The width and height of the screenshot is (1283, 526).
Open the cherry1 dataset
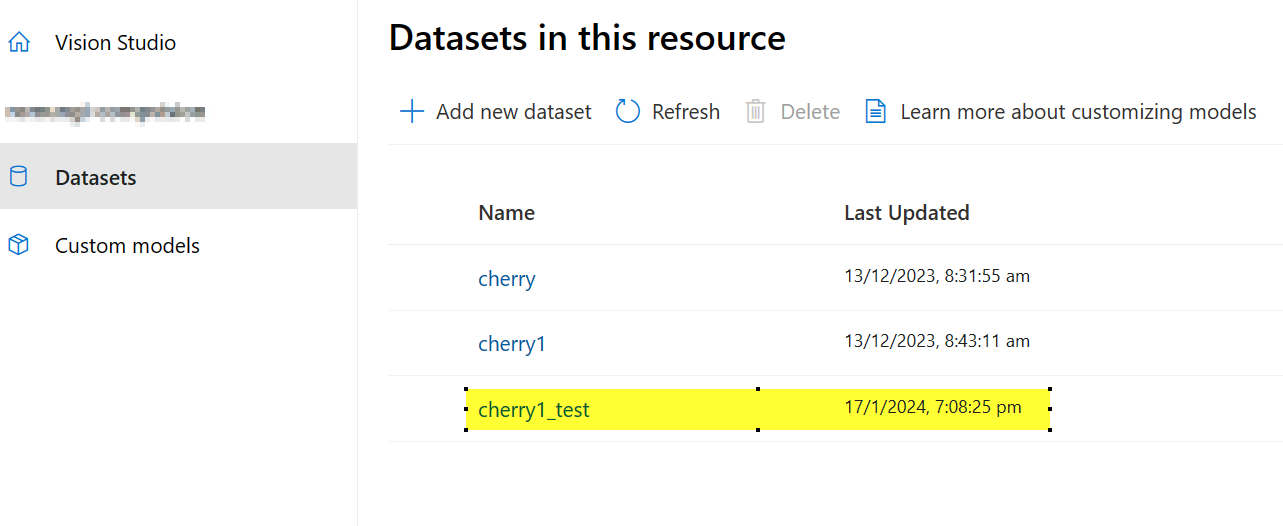pos(512,344)
